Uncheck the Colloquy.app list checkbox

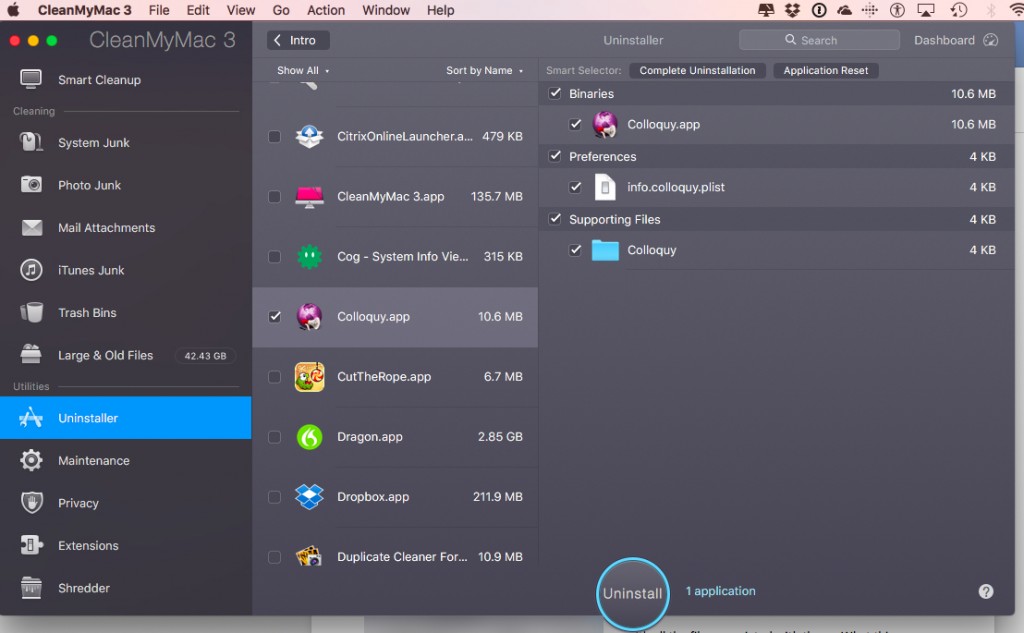tap(274, 316)
